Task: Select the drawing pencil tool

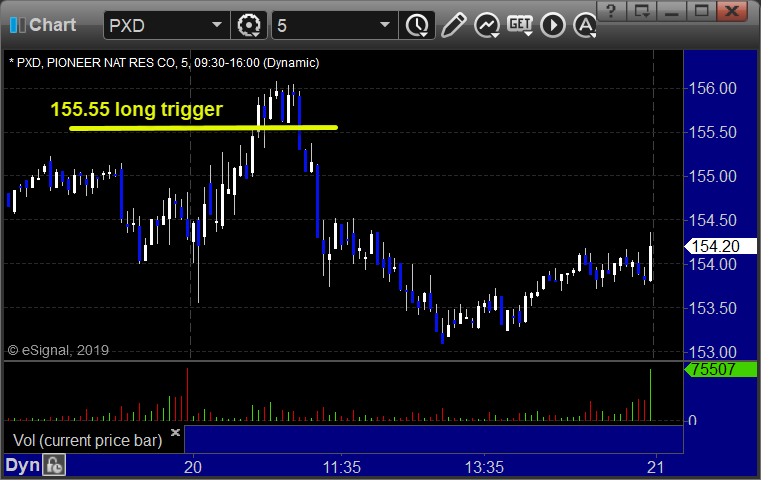Action: click(x=454, y=25)
